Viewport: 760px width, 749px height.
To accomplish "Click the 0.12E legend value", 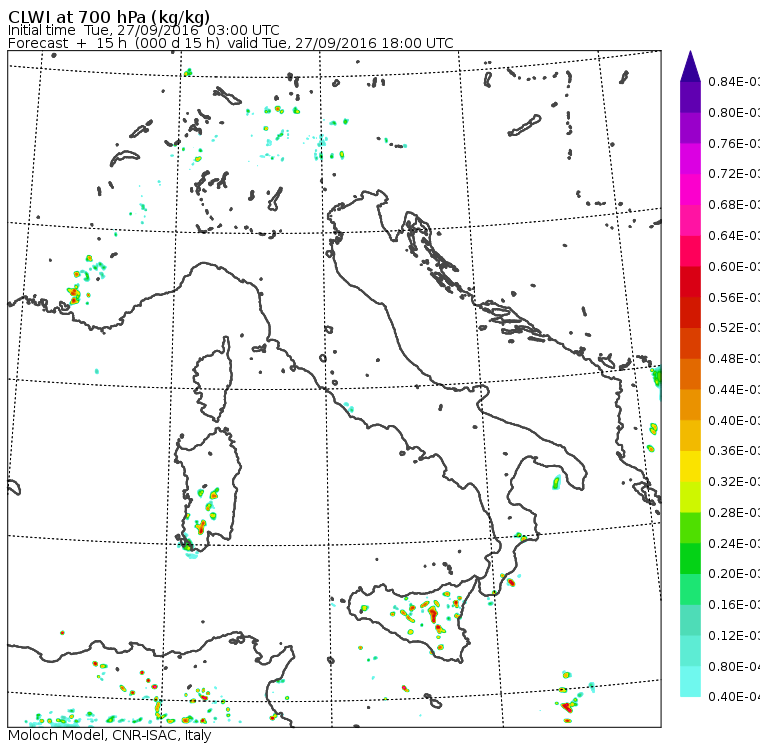I will point(734,636).
